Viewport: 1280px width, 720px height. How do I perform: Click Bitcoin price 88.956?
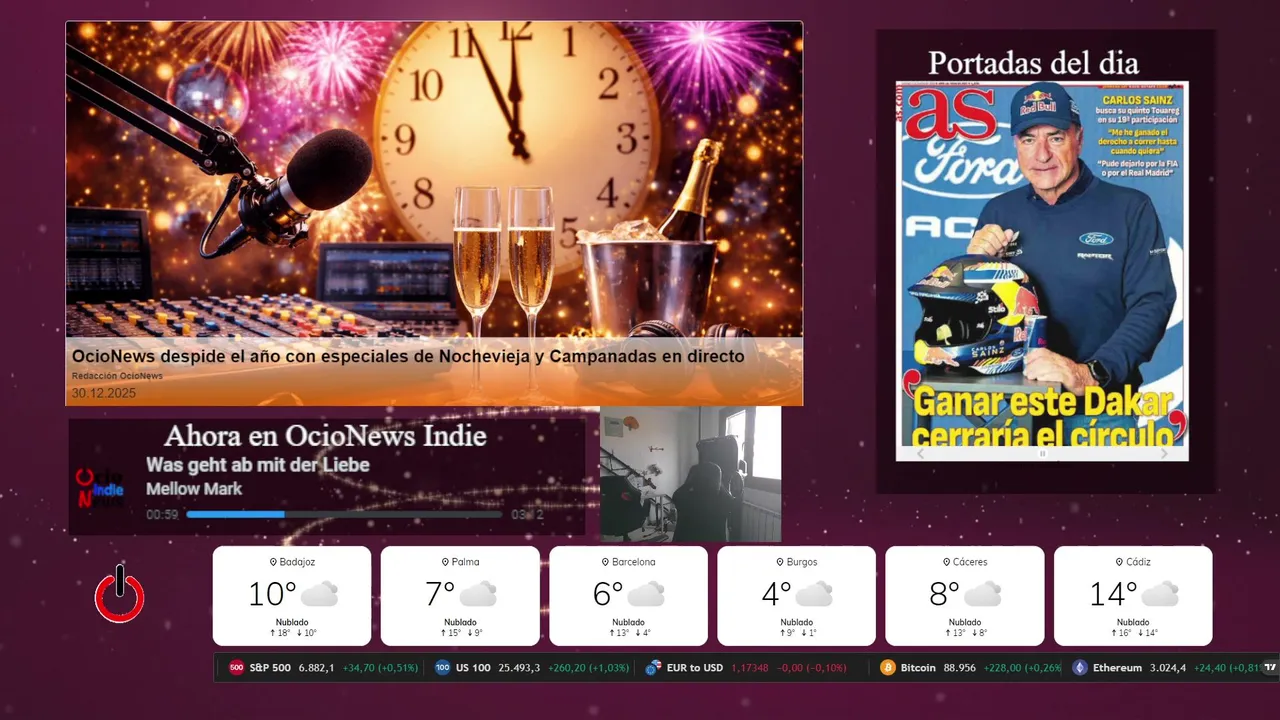[960, 668]
